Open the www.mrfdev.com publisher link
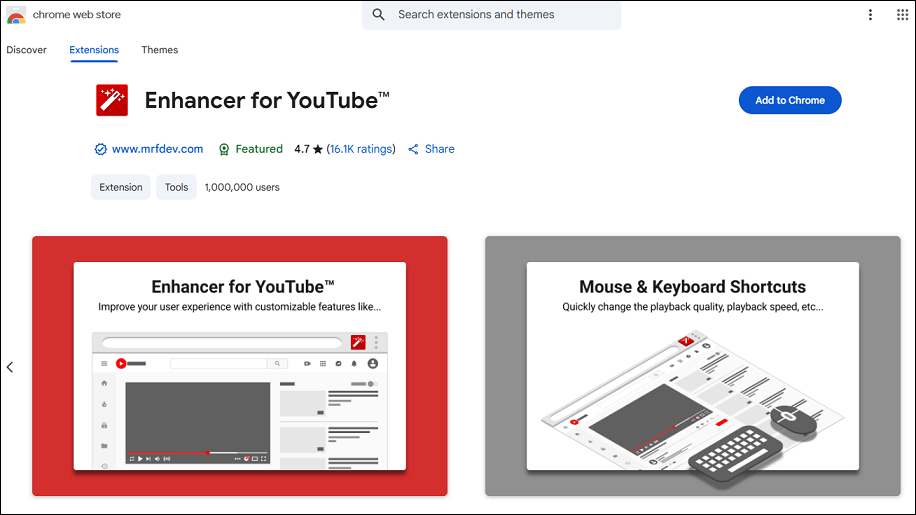The image size is (916, 515). pyautogui.click(x=157, y=149)
